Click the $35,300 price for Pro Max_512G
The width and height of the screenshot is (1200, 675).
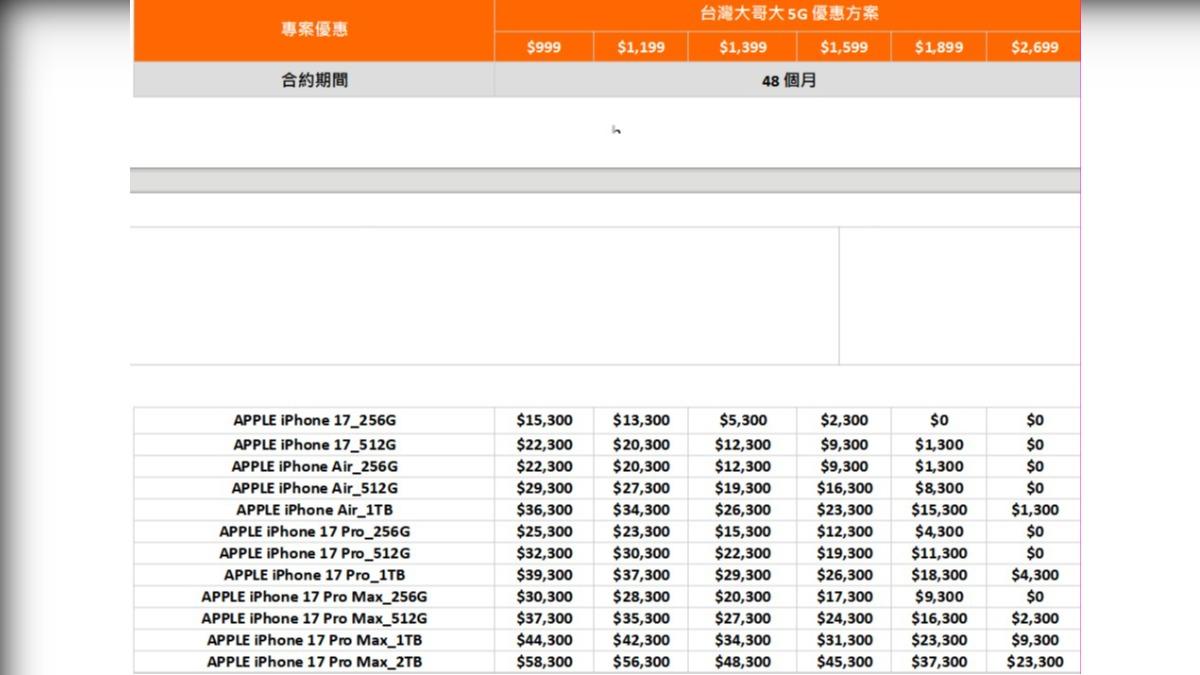pos(641,618)
